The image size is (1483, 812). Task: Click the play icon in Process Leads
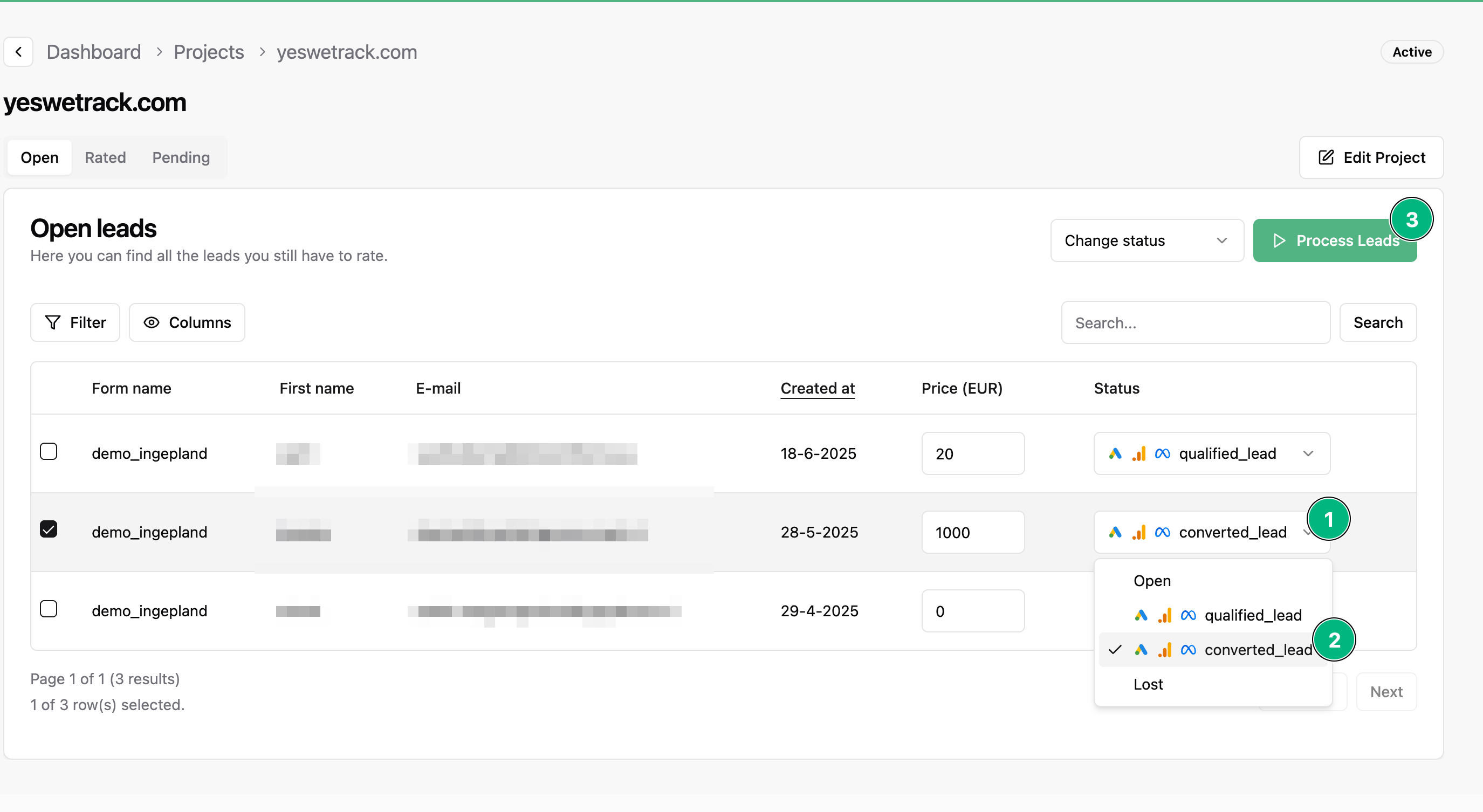(x=1279, y=240)
